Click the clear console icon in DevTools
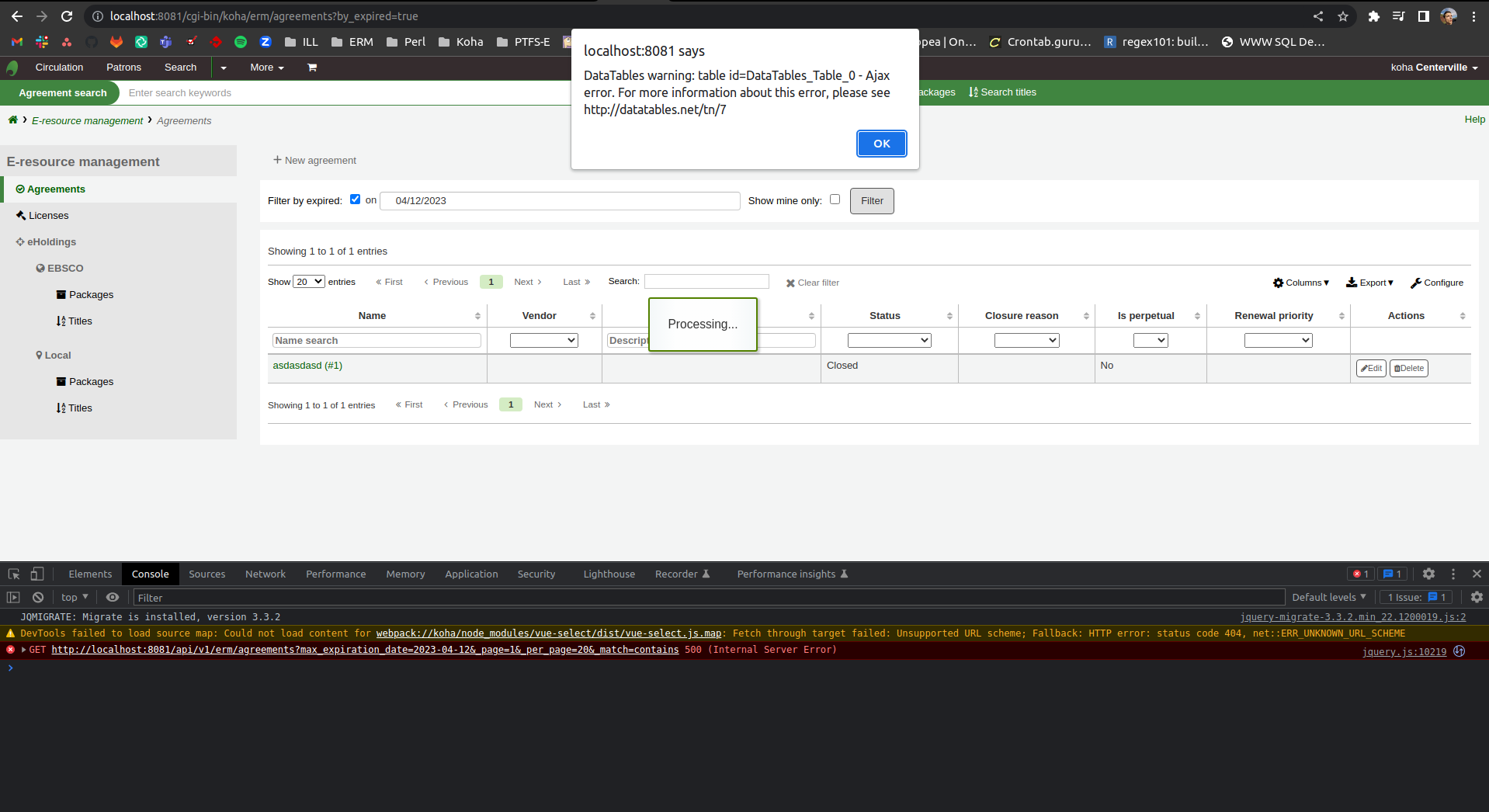The image size is (1489, 812). [38, 597]
